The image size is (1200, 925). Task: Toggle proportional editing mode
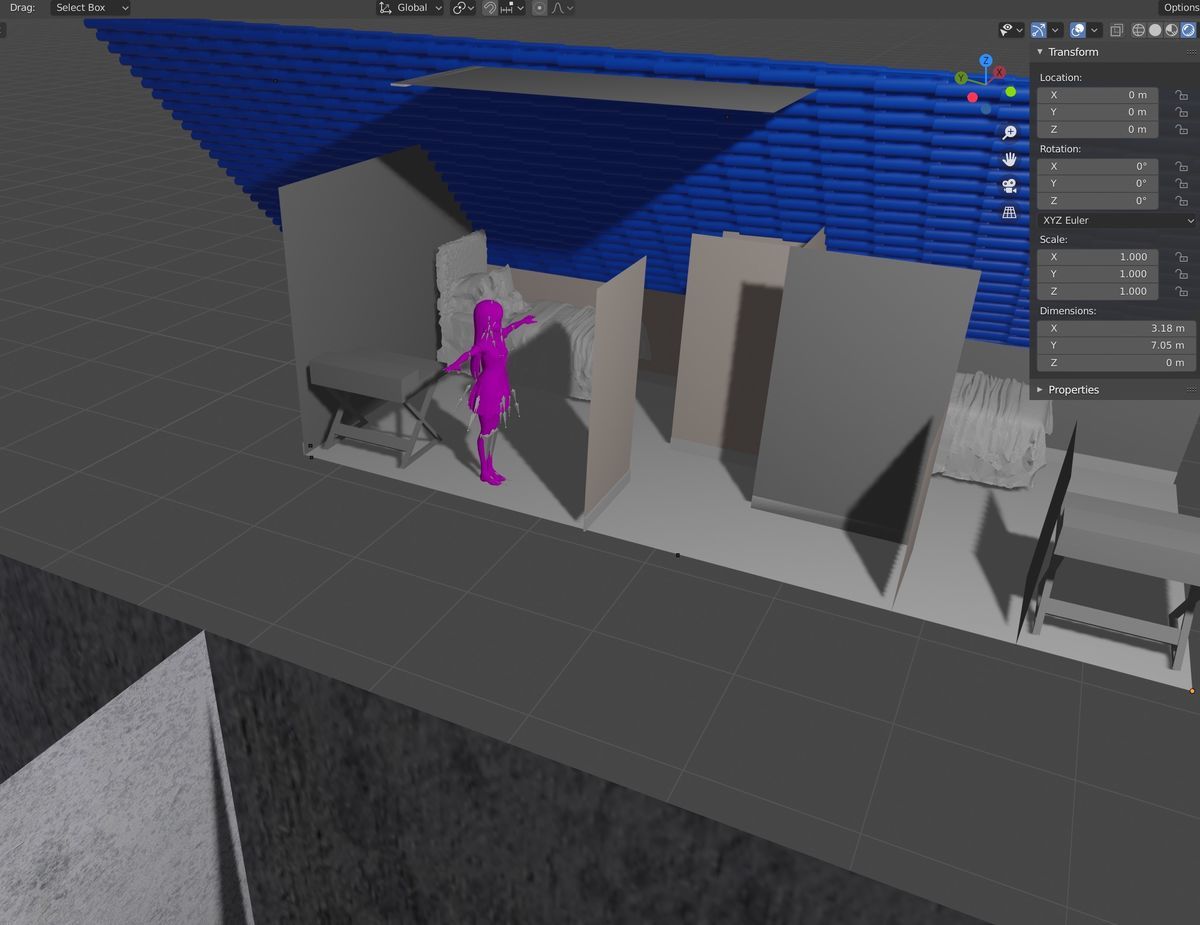[539, 8]
